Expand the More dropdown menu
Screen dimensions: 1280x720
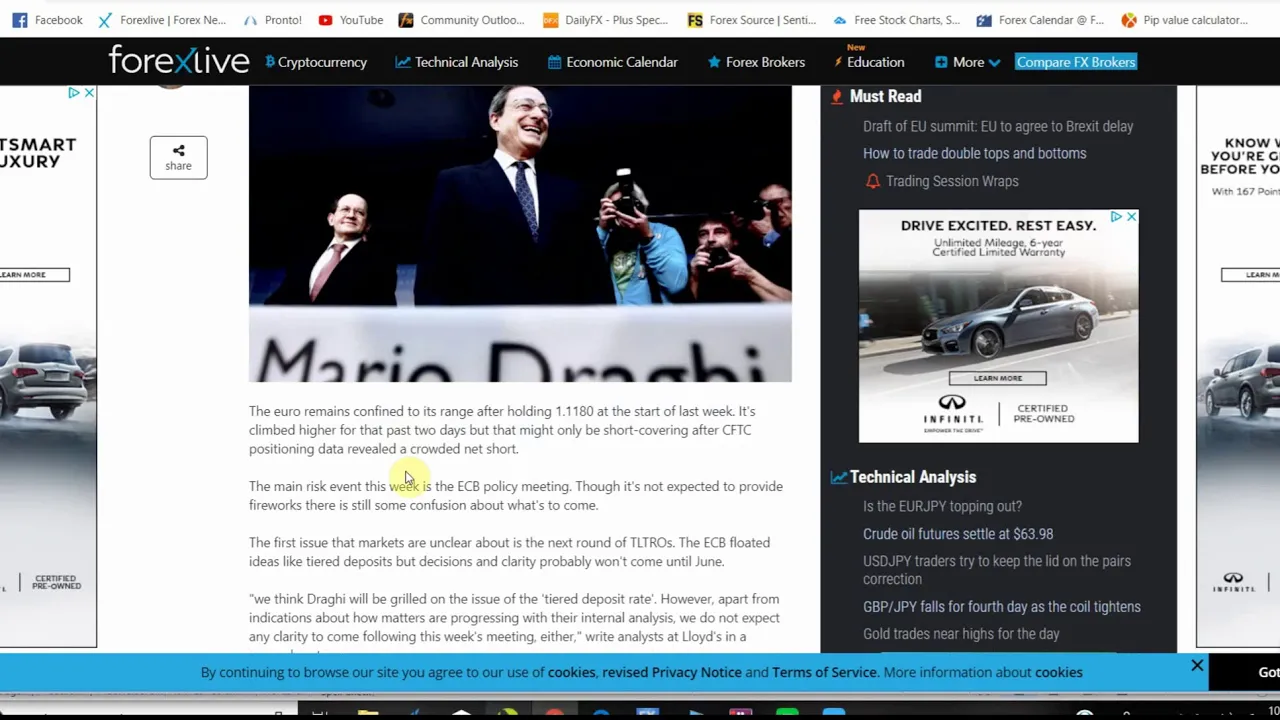coord(968,62)
